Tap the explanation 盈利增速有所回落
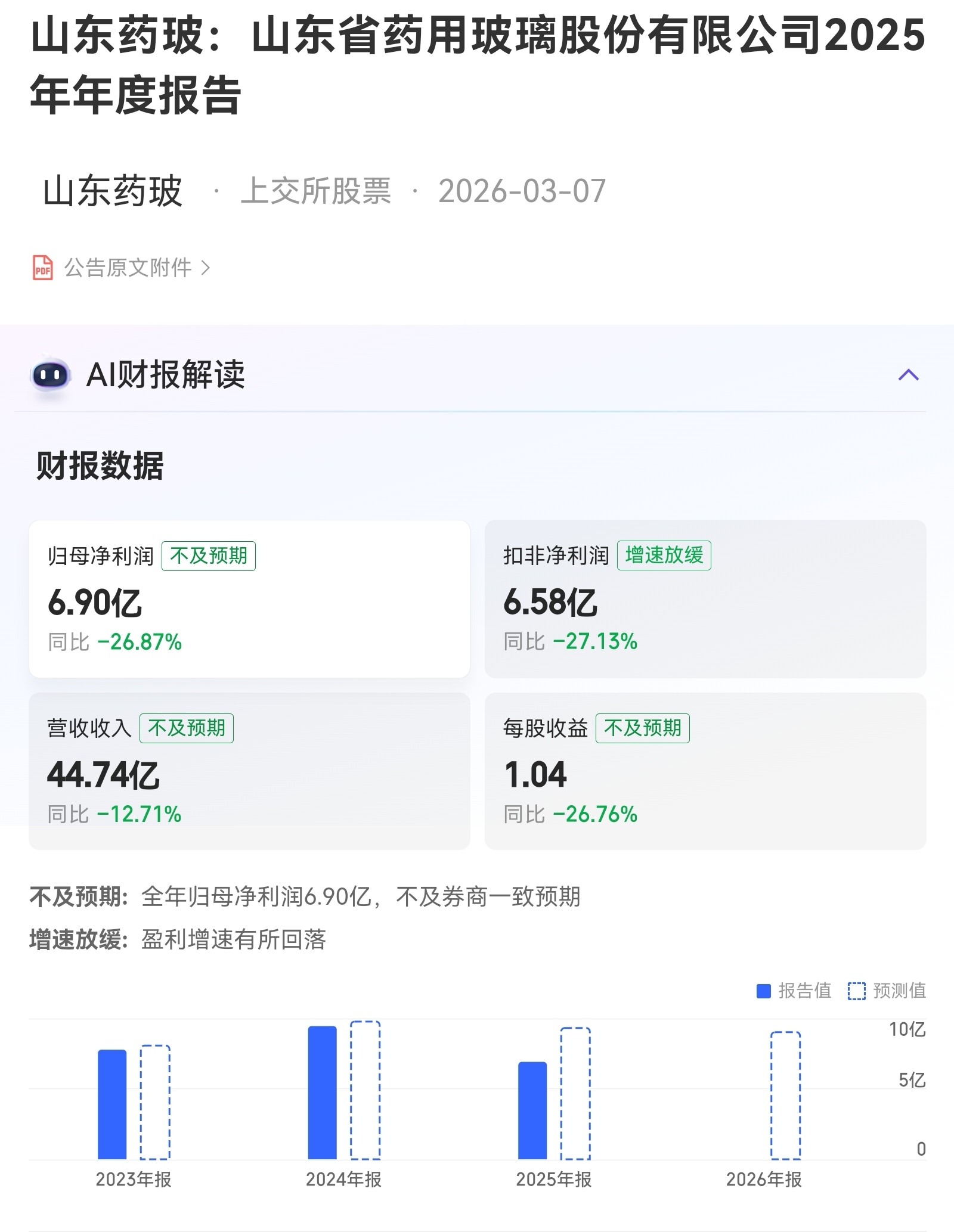 point(234,940)
